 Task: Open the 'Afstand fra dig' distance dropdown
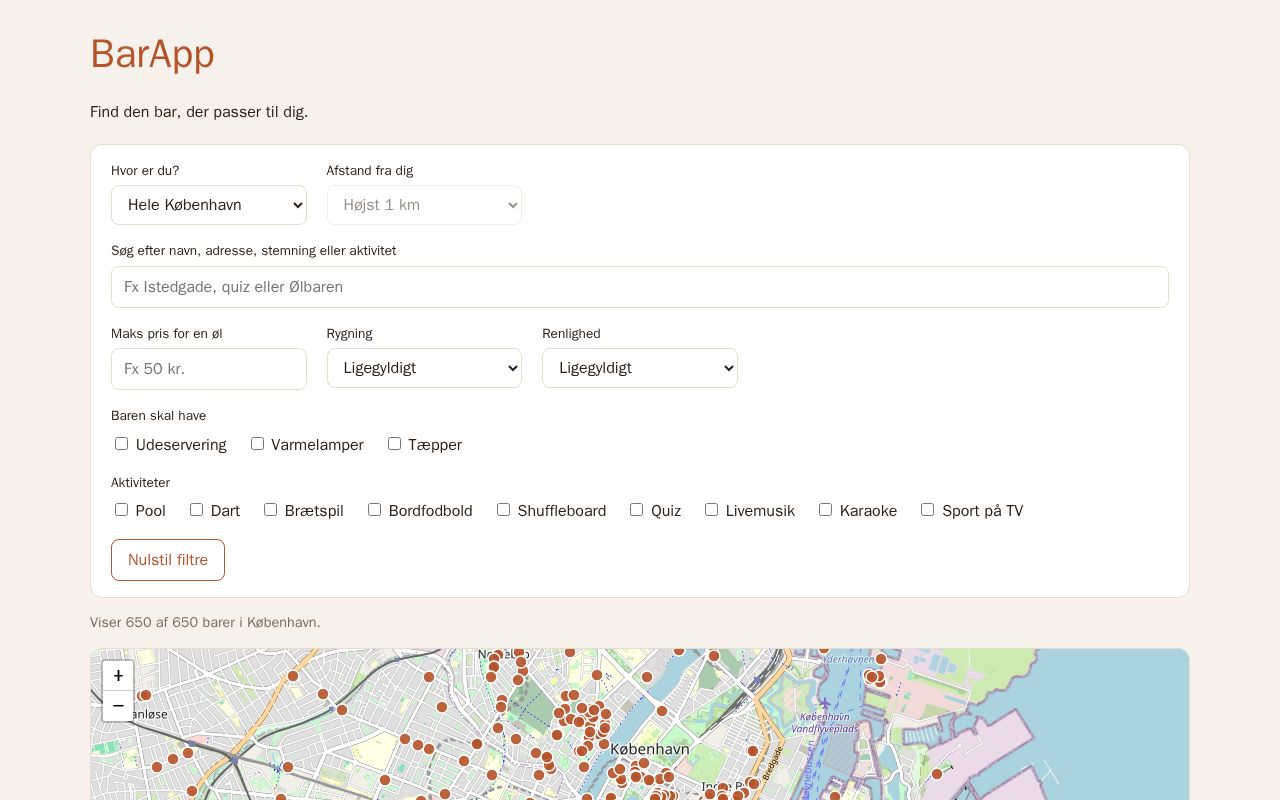pyautogui.click(x=424, y=205)
